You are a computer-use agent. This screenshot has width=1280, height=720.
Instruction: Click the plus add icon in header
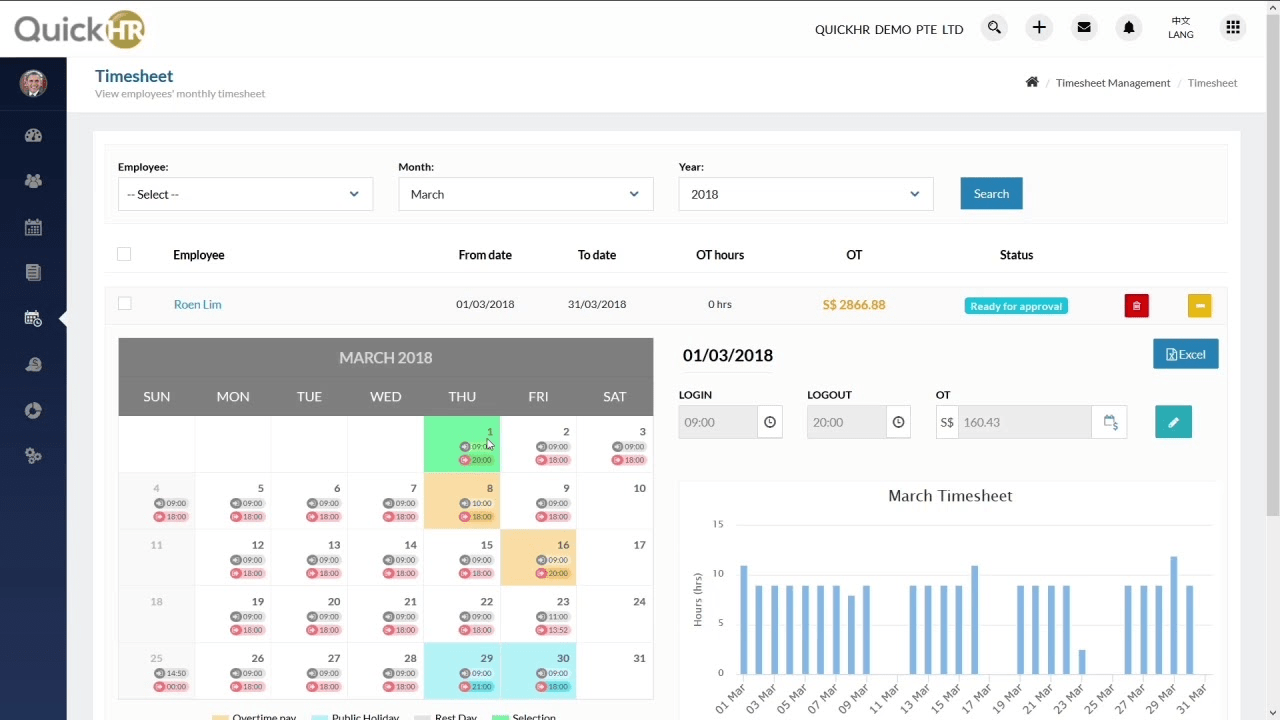(x=1039, y=28)
